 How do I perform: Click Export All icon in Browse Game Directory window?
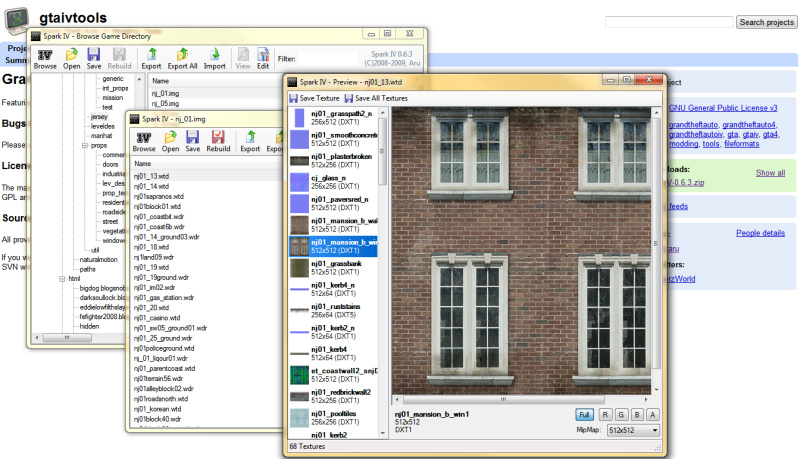pos(182,59)
